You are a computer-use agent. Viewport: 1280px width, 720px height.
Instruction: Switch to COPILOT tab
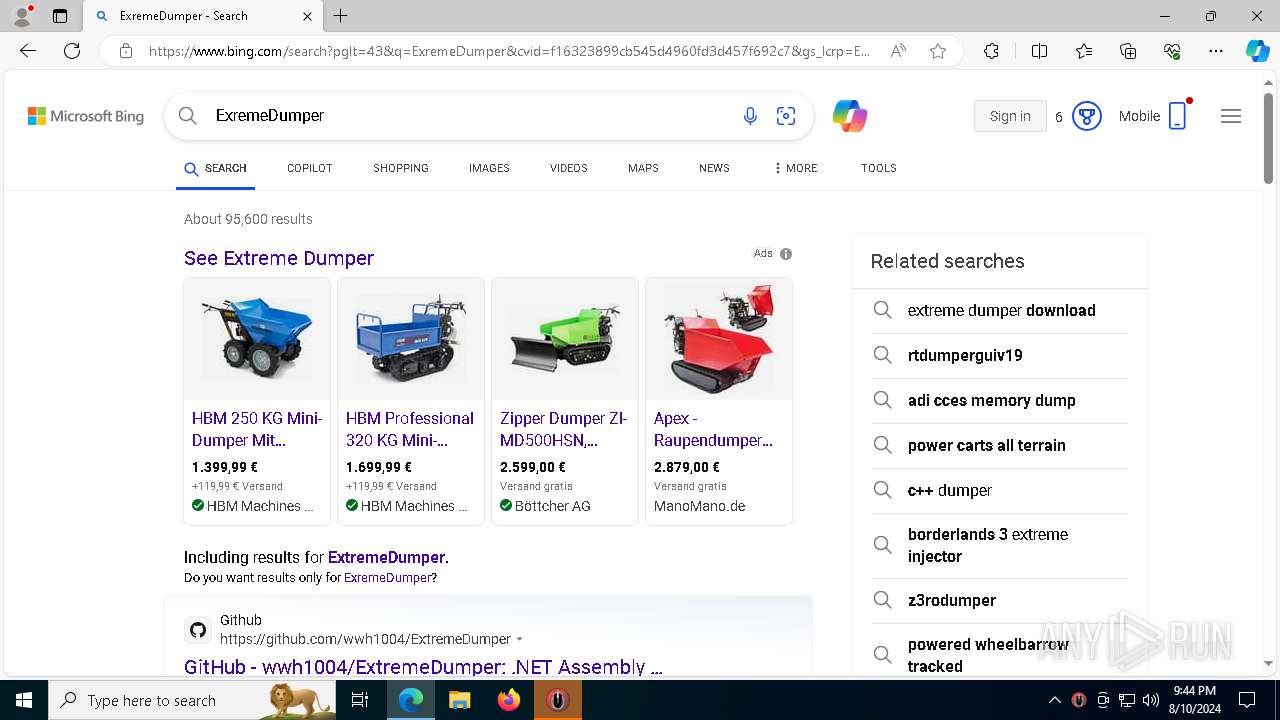(x=310, y=168)
